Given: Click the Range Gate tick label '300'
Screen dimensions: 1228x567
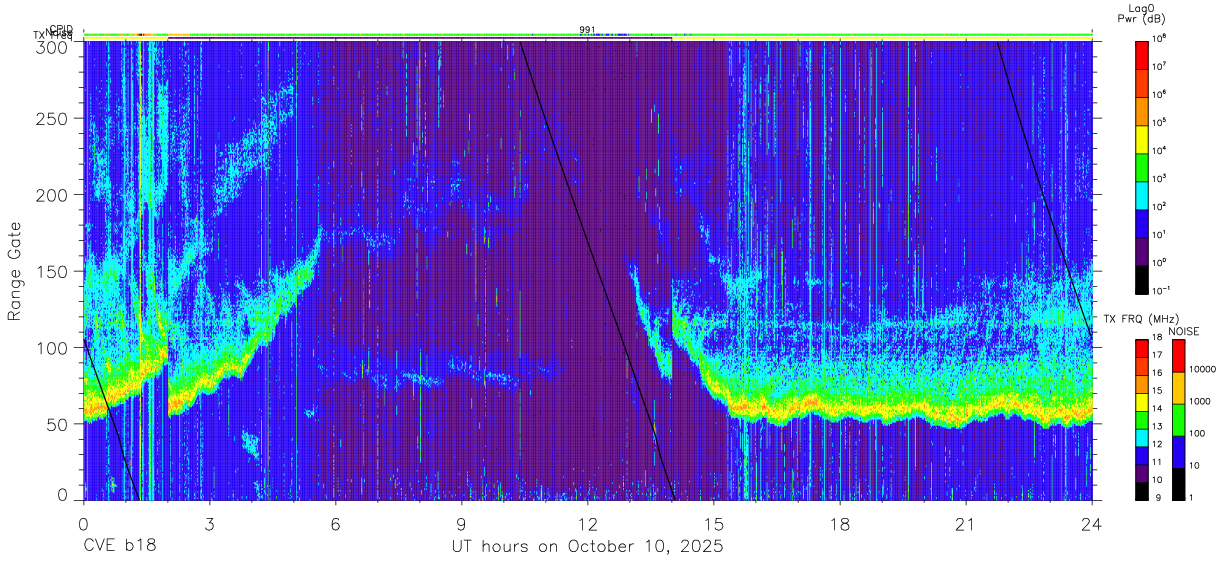Looking at the screenshot, I should (x=53, y=47).
